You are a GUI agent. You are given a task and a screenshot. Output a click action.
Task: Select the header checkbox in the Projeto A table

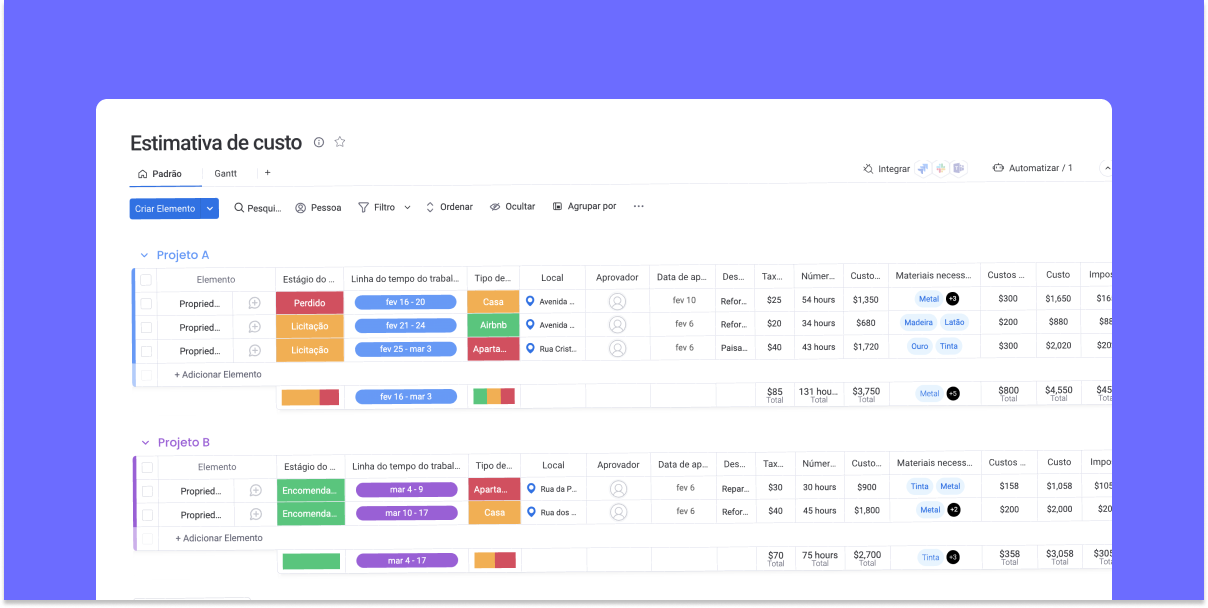point(146,280)
